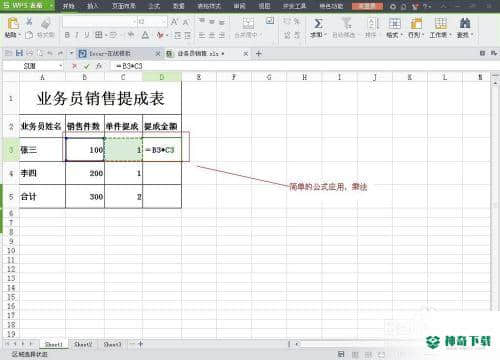The height and width of the screenshot is (360, 500).
Task: Open the font color picker
Action: click(145, 35)
